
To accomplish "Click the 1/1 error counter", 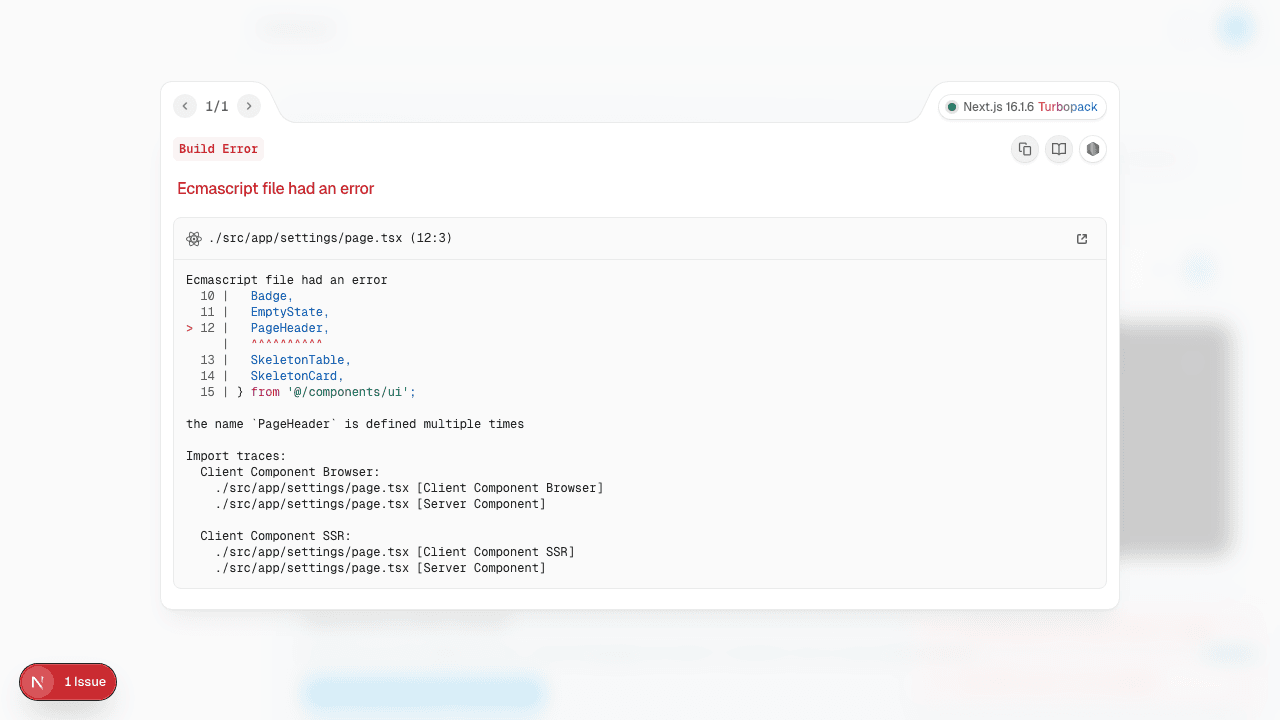I will [x=217, y=105].
